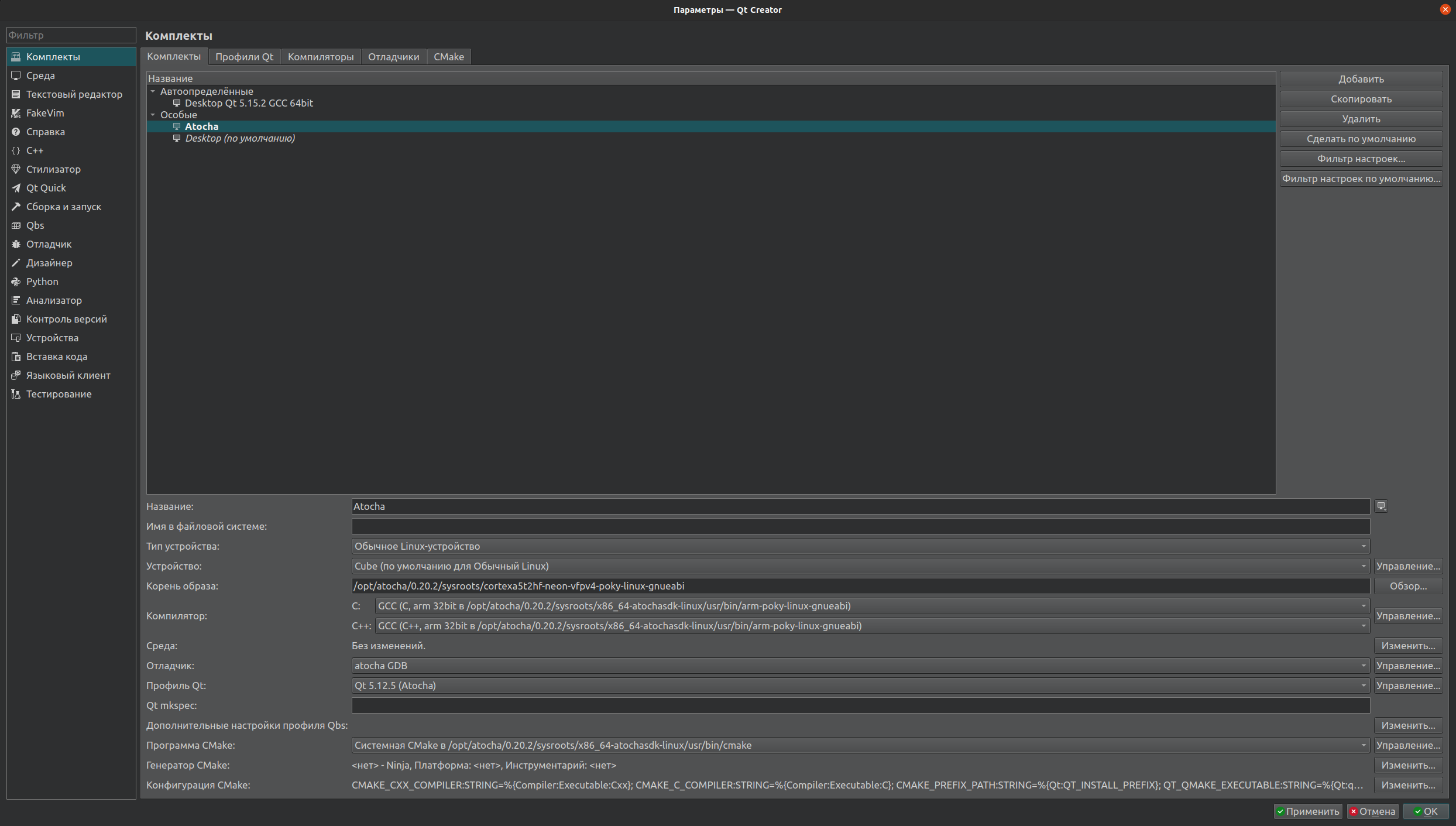
Task: Open the Сборка и запуск hammer icon
Action: tap(16, 207)
